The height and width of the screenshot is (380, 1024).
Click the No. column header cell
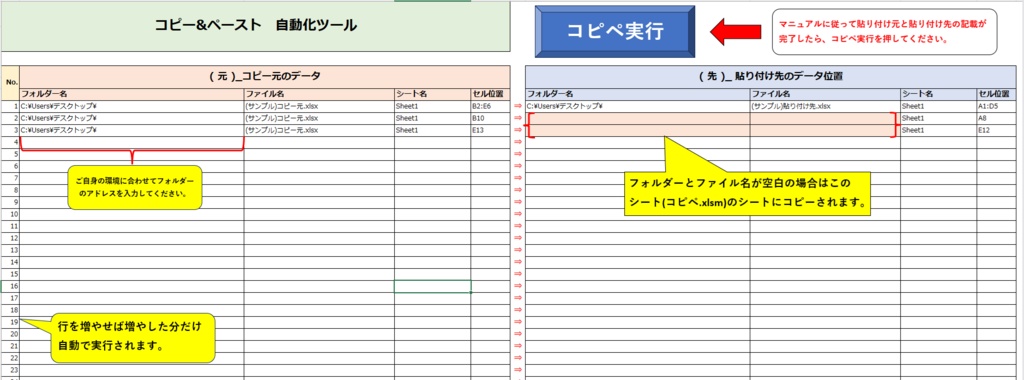coord(10,82)
